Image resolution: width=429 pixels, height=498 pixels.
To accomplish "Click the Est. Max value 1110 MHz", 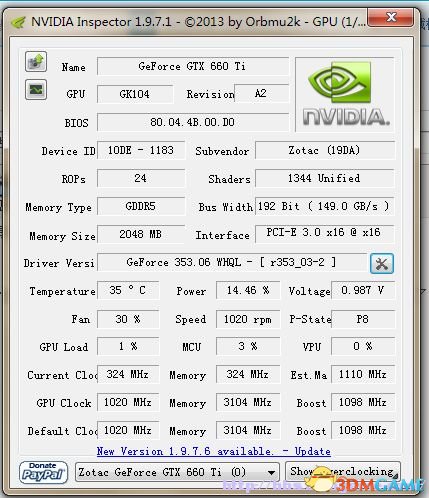I will coord(363,374).
